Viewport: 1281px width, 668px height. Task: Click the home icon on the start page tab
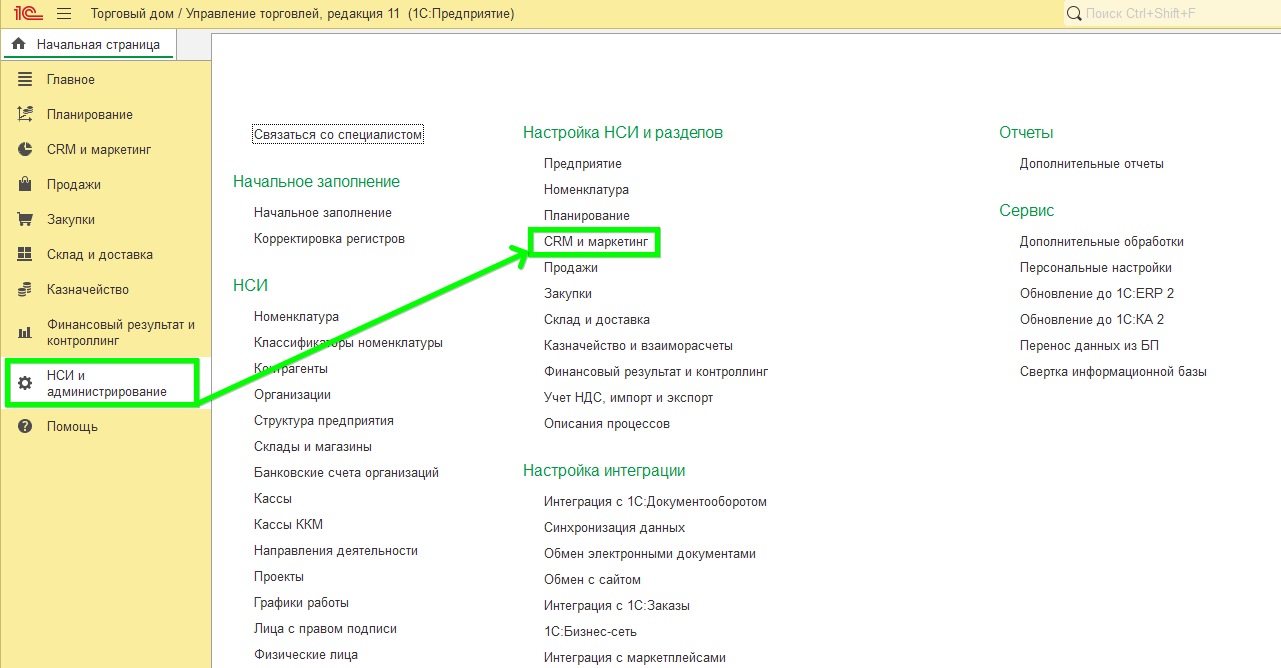18,44
